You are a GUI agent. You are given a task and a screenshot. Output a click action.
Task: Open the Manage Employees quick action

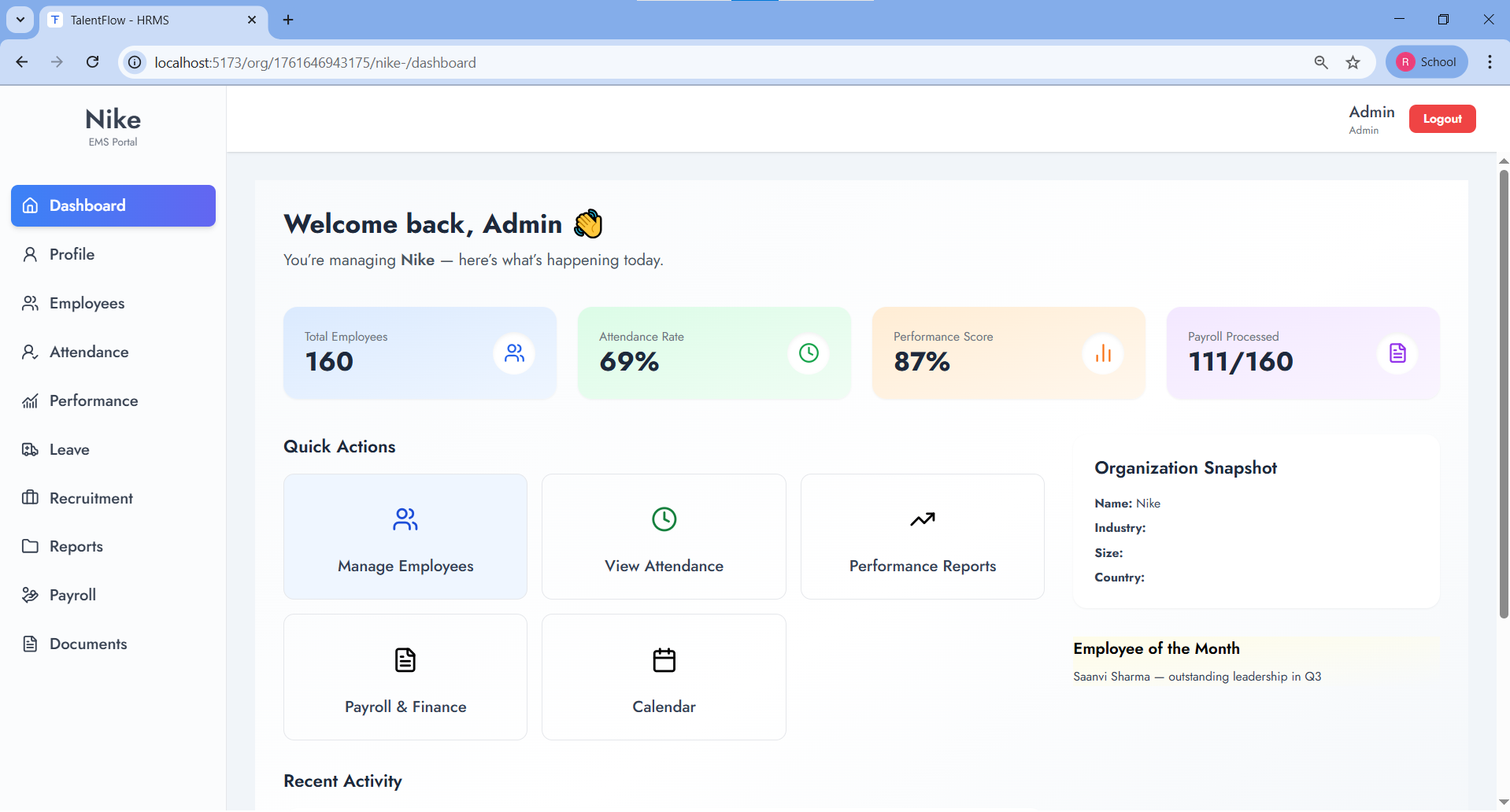(405, 537)
